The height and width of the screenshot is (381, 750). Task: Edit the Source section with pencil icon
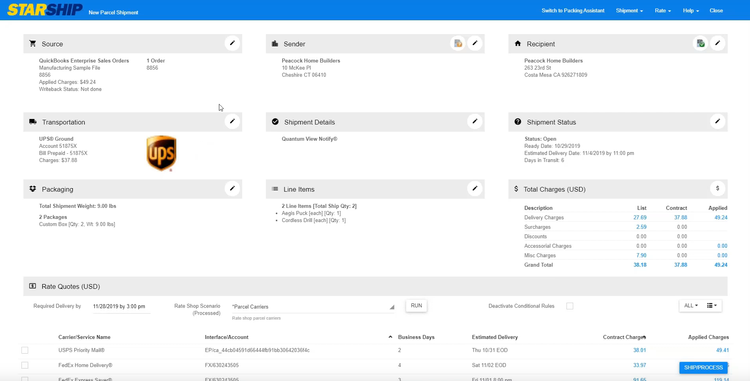[x=232, y=44]
